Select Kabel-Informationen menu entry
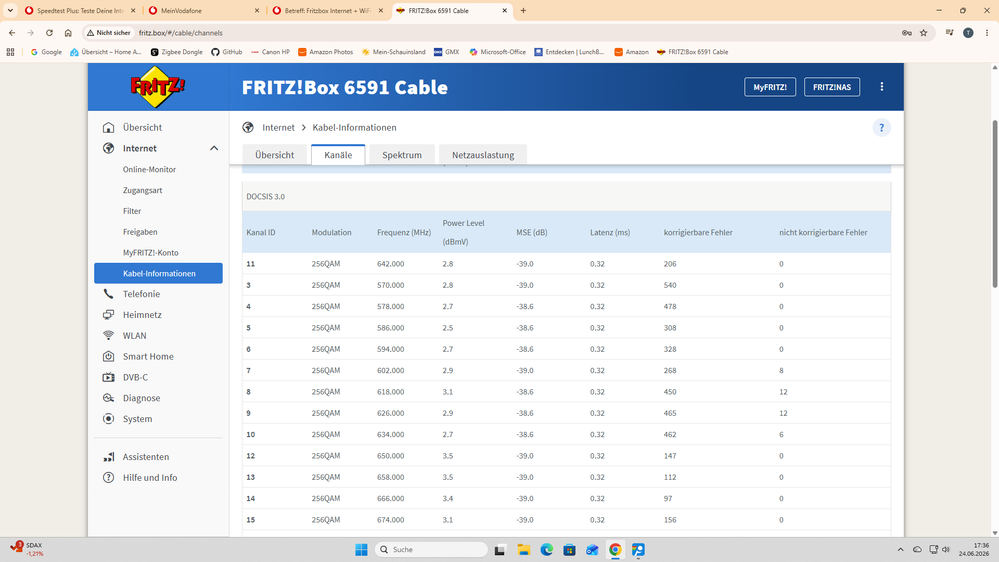This screenshot has height=562, width=999. [x=158, y=273]
